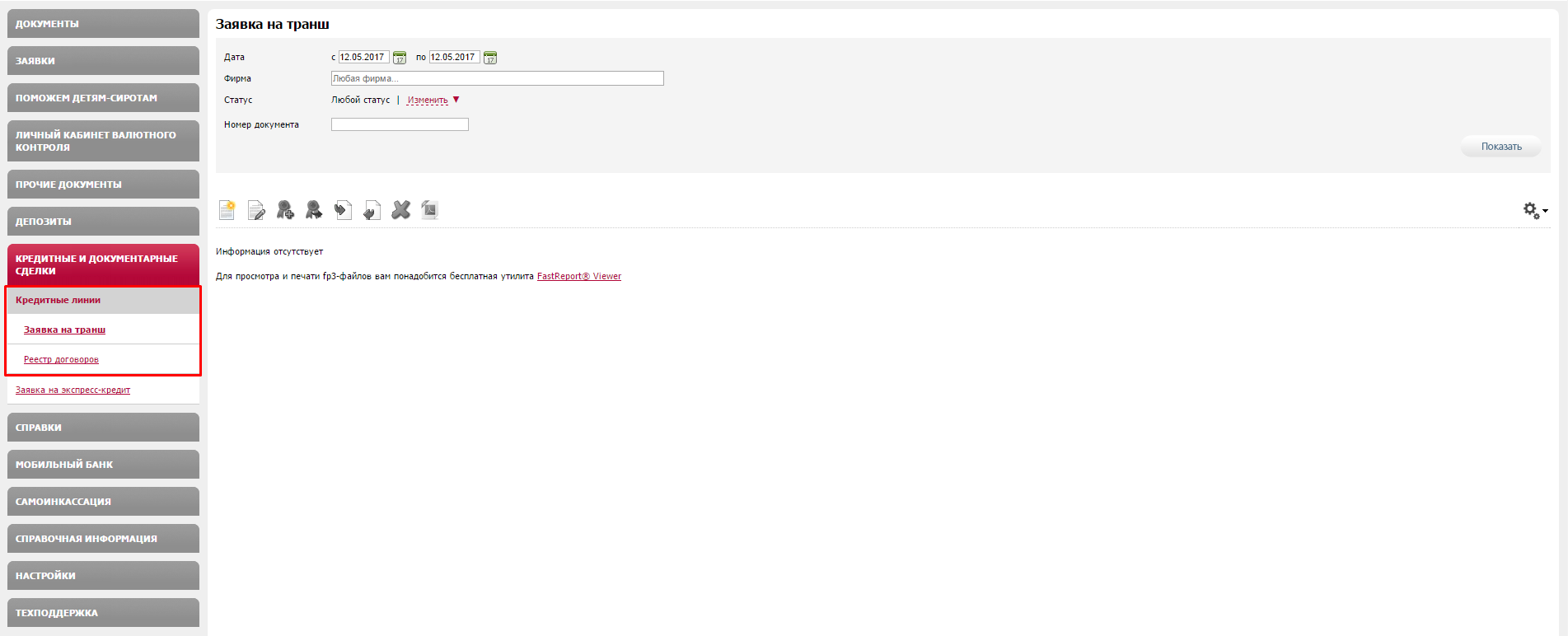Click the sign and send seal-arrow icon
1568x636 pixels.
(314, 210)
